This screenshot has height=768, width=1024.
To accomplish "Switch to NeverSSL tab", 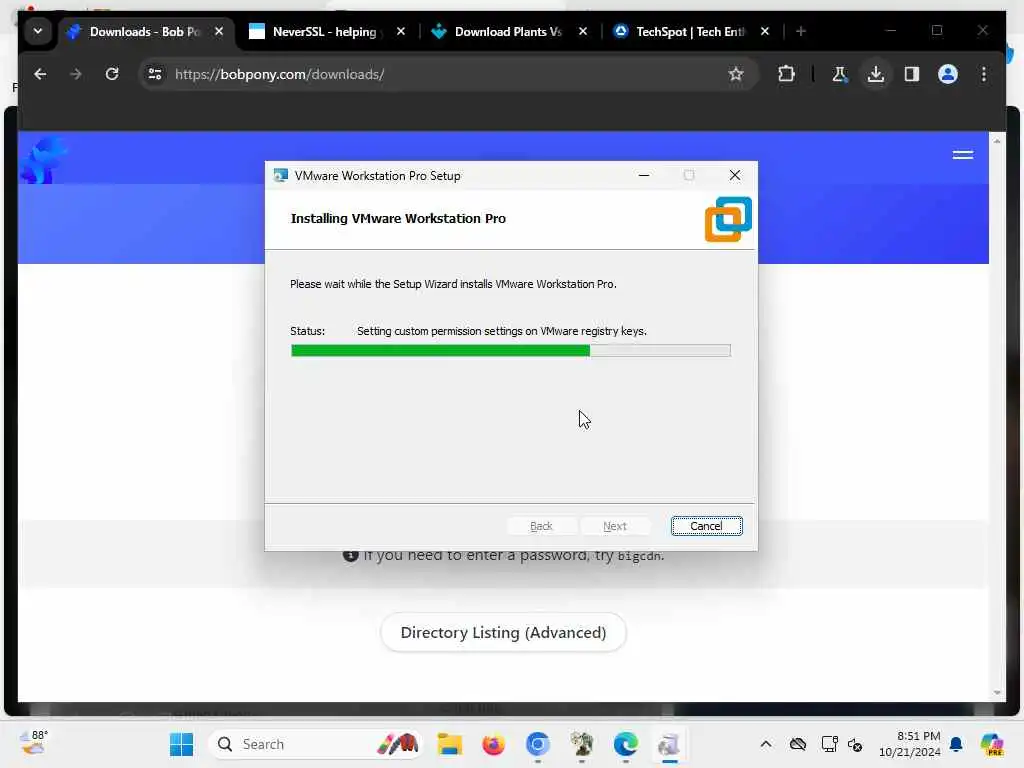I will tap(325, 31).
